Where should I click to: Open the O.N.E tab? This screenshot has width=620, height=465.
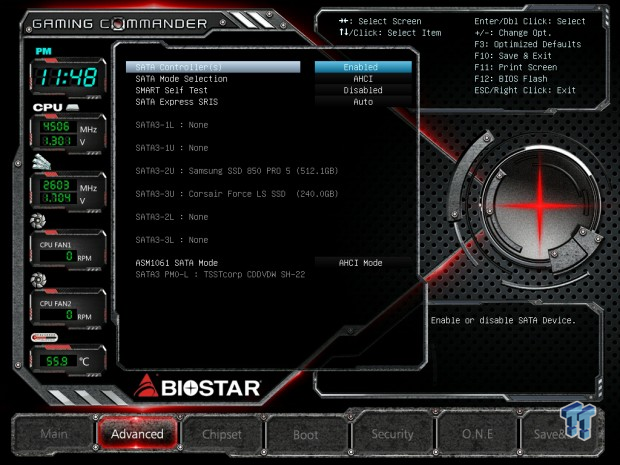tap(477, 434)
